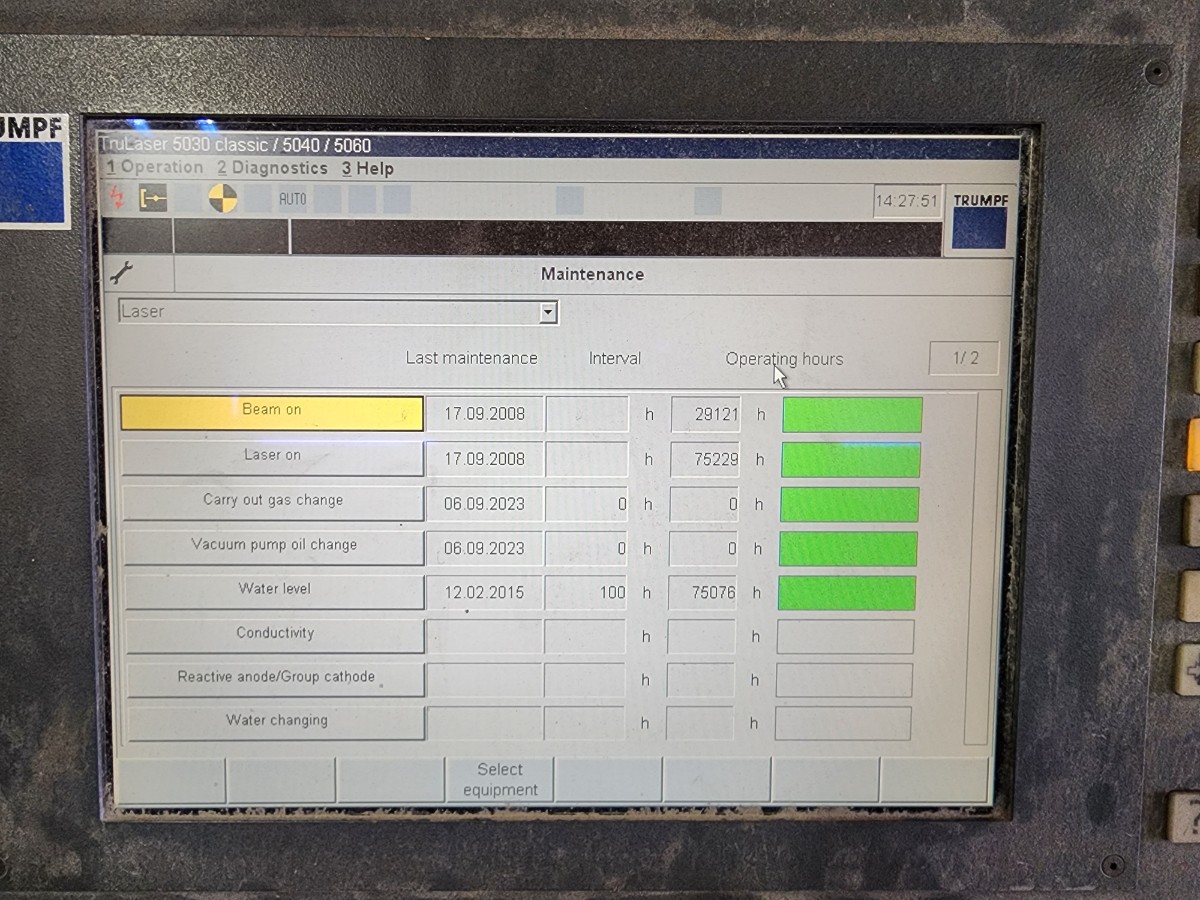
Task: Click the yellow axis reference icon
Action: (153, 199)
